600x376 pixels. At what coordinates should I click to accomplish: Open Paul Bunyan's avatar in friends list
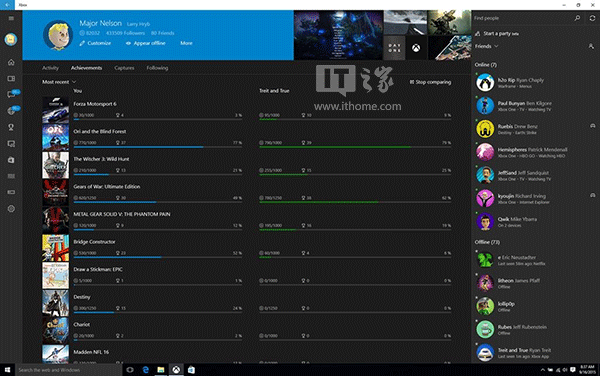[485, 106]
